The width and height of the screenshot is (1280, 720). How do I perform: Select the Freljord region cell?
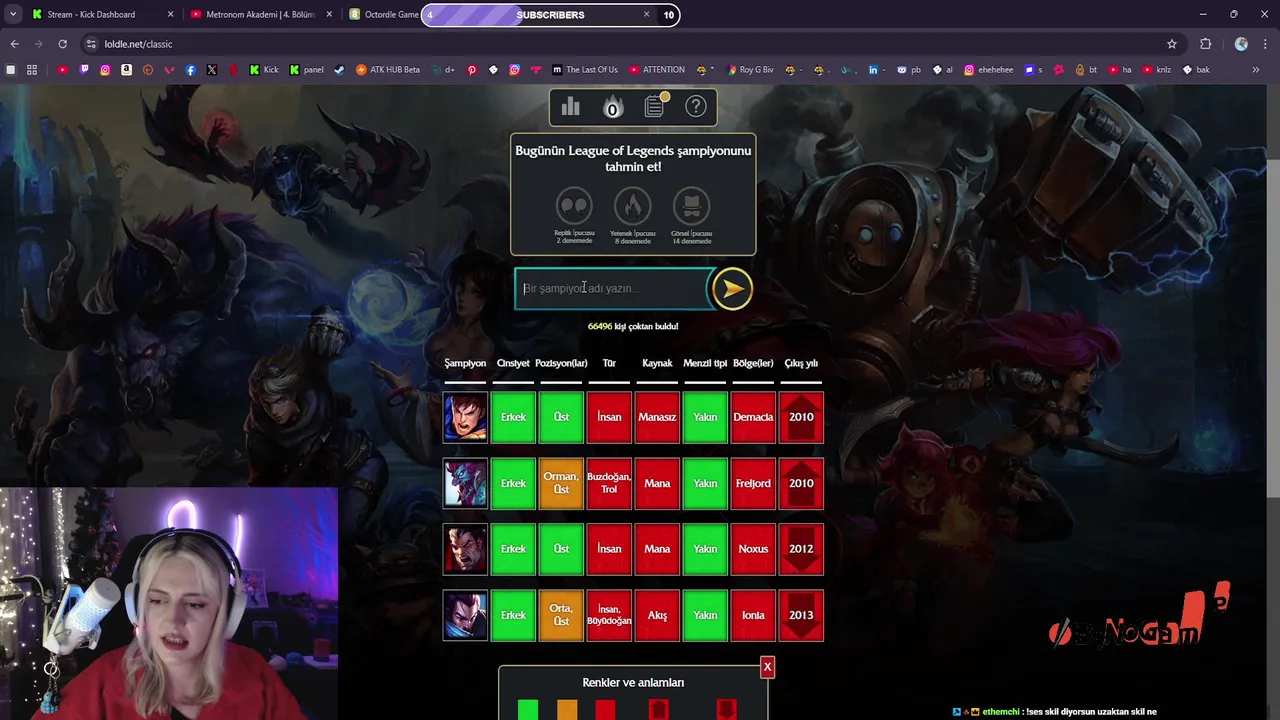coord(753,483)
